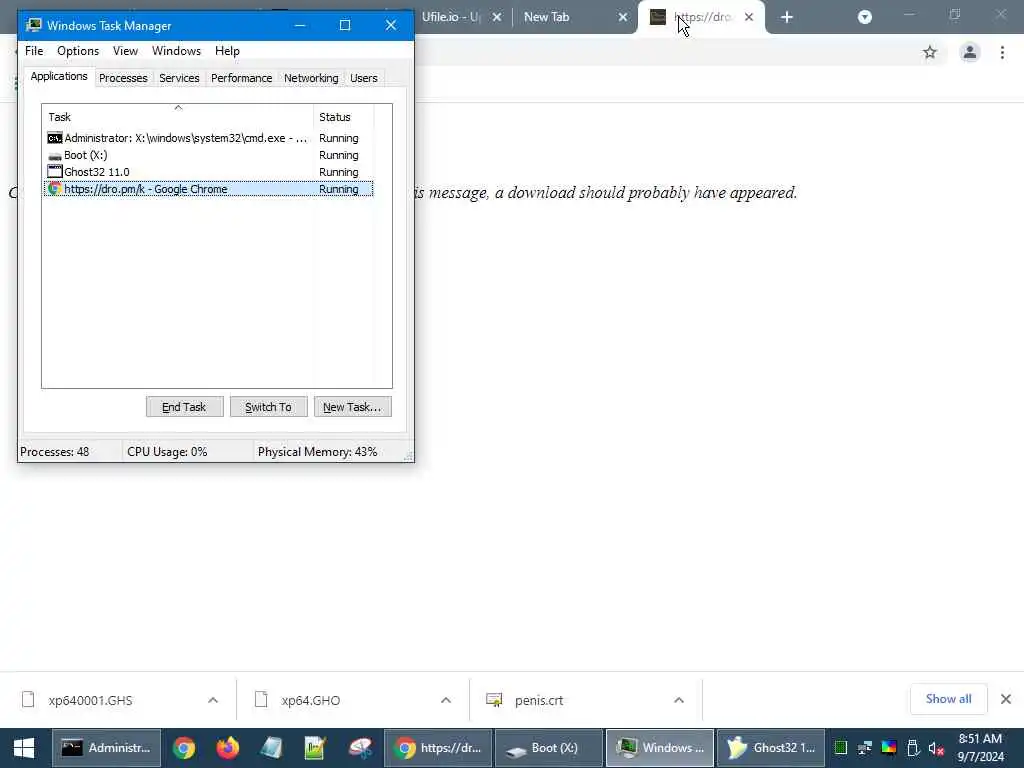Click green square system tray icon
The width and height of the screenshot is (1024, 768).
coord(841,748)
